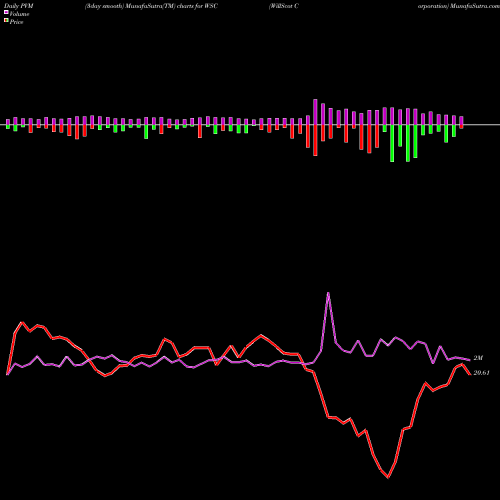The width and height of the screenshot is (500, 500).
Task: Click the Price legend color swatch
Action: coord(6,21)
